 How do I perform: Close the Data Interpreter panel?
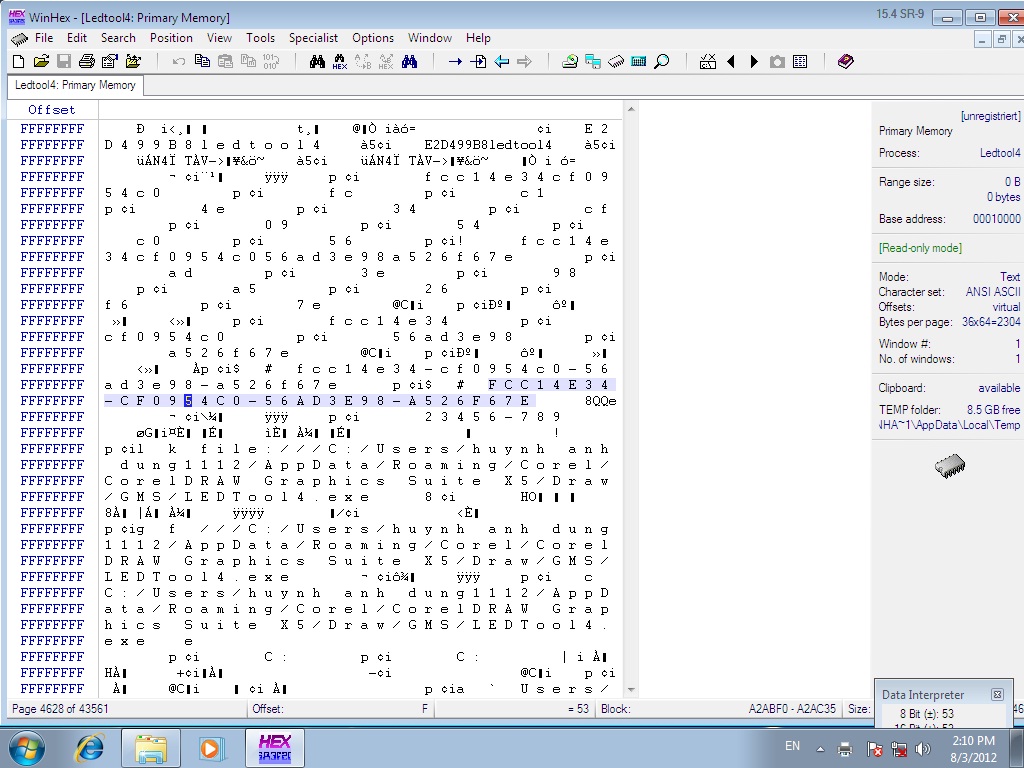click(997, 694)
